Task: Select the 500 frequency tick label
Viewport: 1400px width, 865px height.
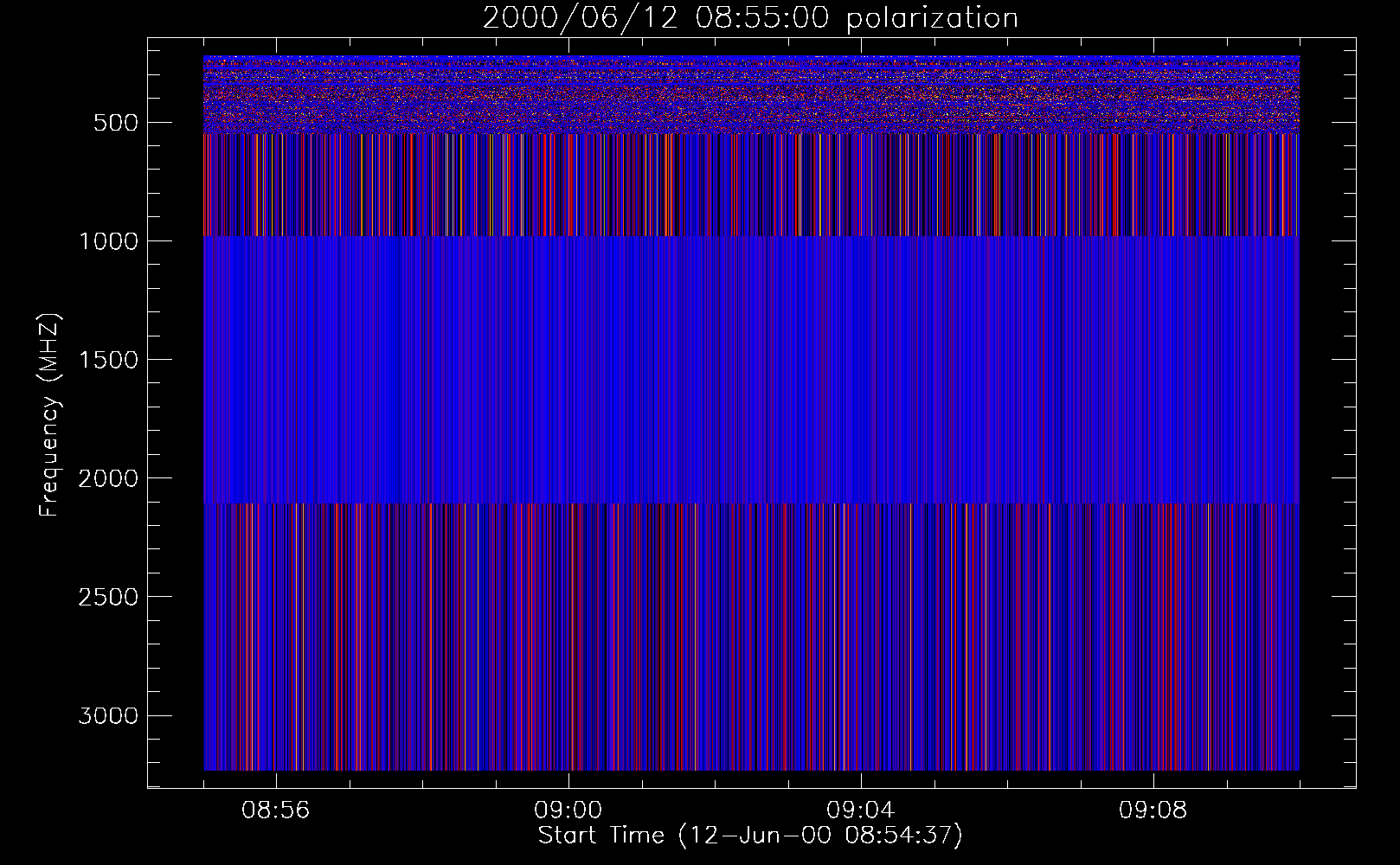Action: tap(116, 123)
